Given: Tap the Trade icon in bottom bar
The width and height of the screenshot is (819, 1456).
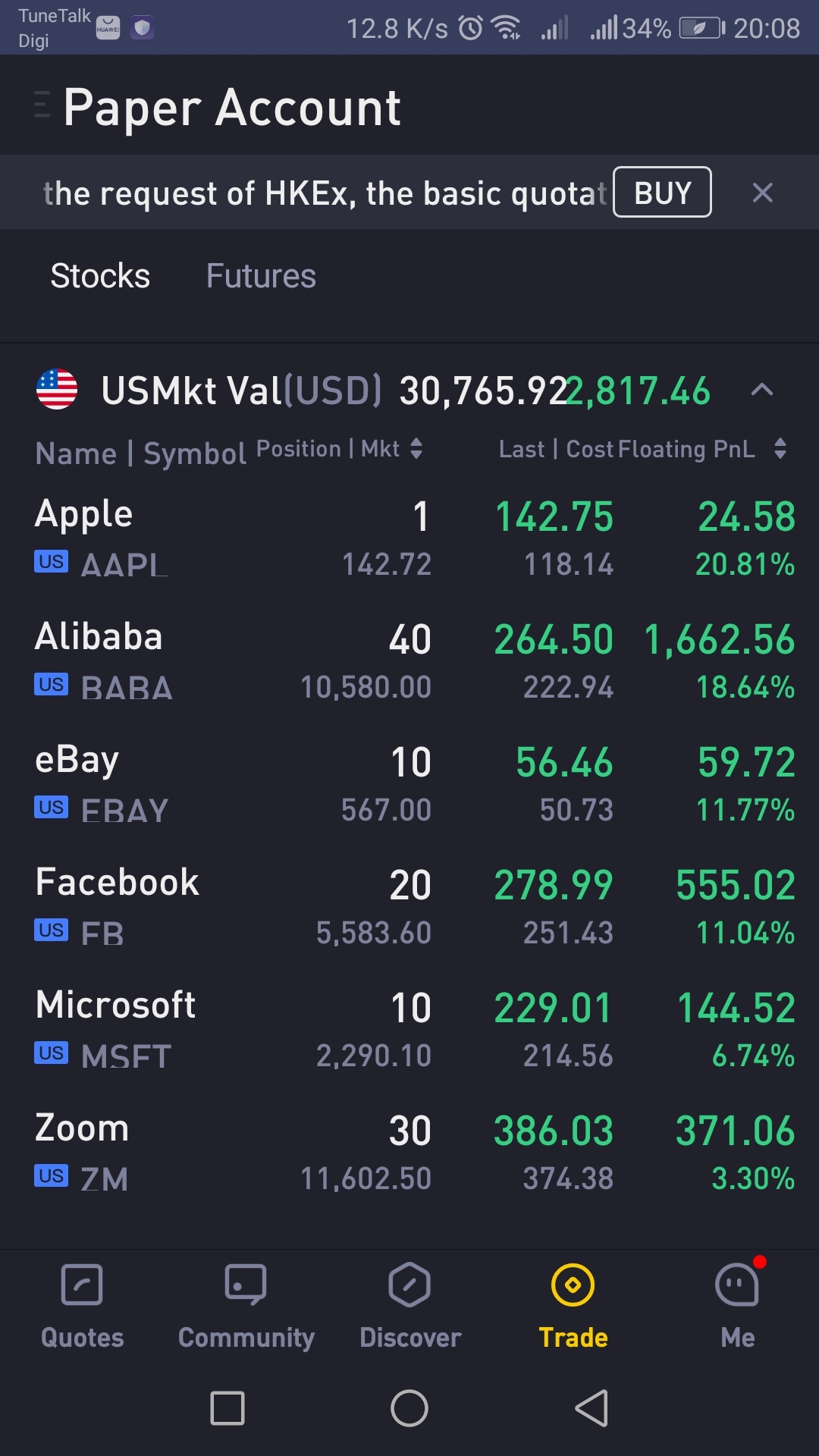Looking at the screenshot, I should 573,1285.
